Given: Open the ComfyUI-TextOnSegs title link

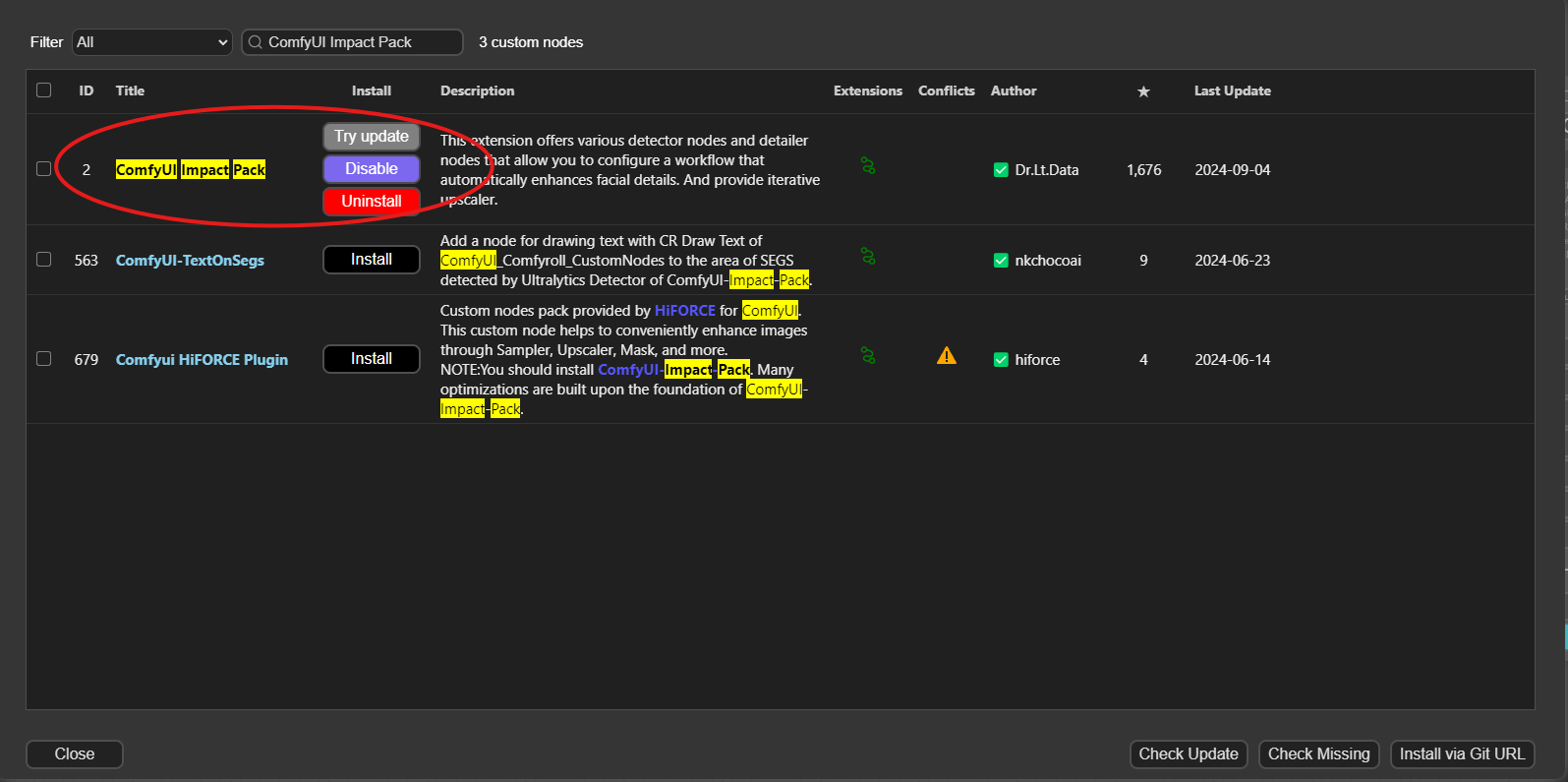Looking at the screenshot, I should click(190, 261).
